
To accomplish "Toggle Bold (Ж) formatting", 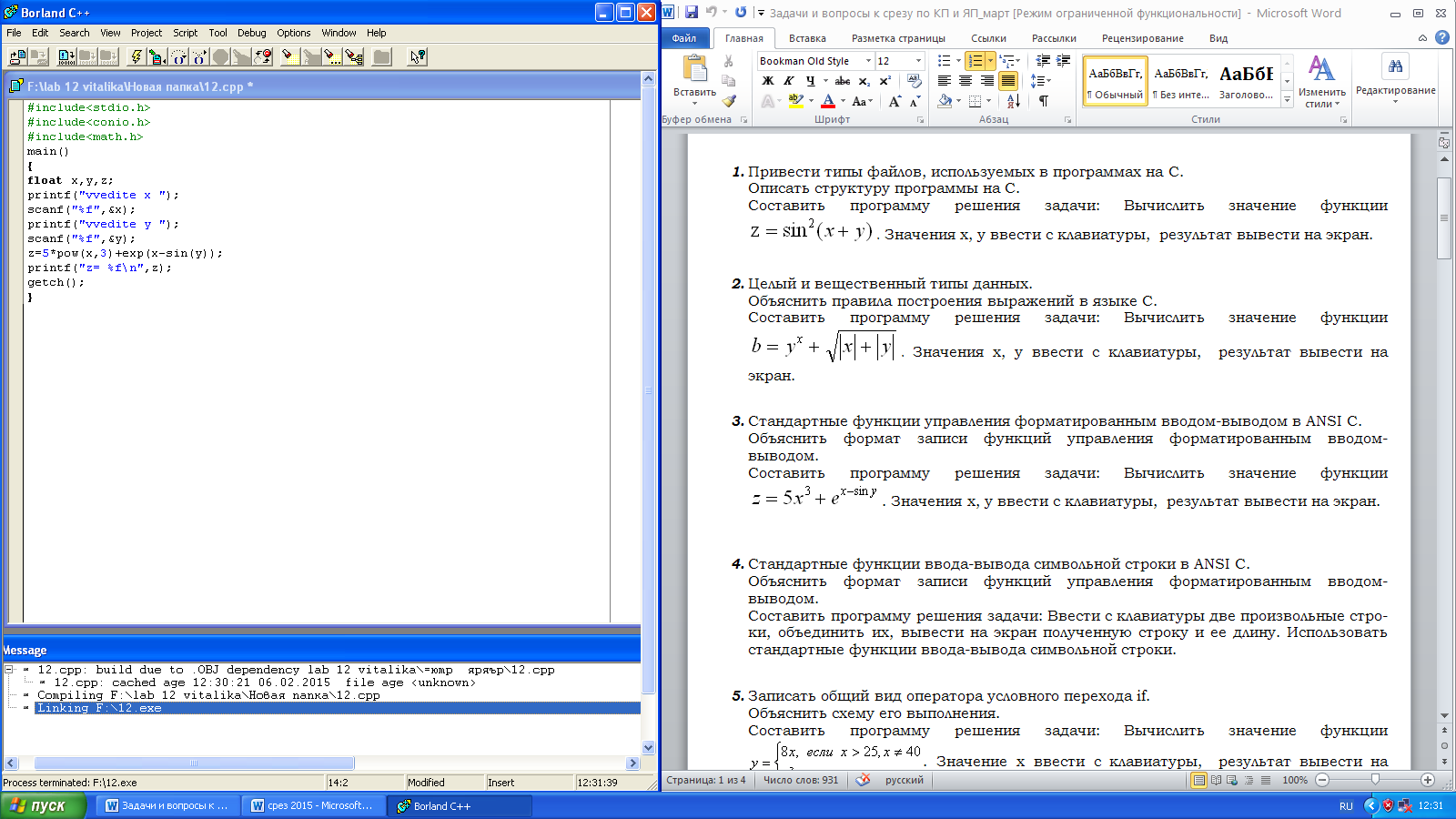I will pyautogui.click(x=768, y=81).
